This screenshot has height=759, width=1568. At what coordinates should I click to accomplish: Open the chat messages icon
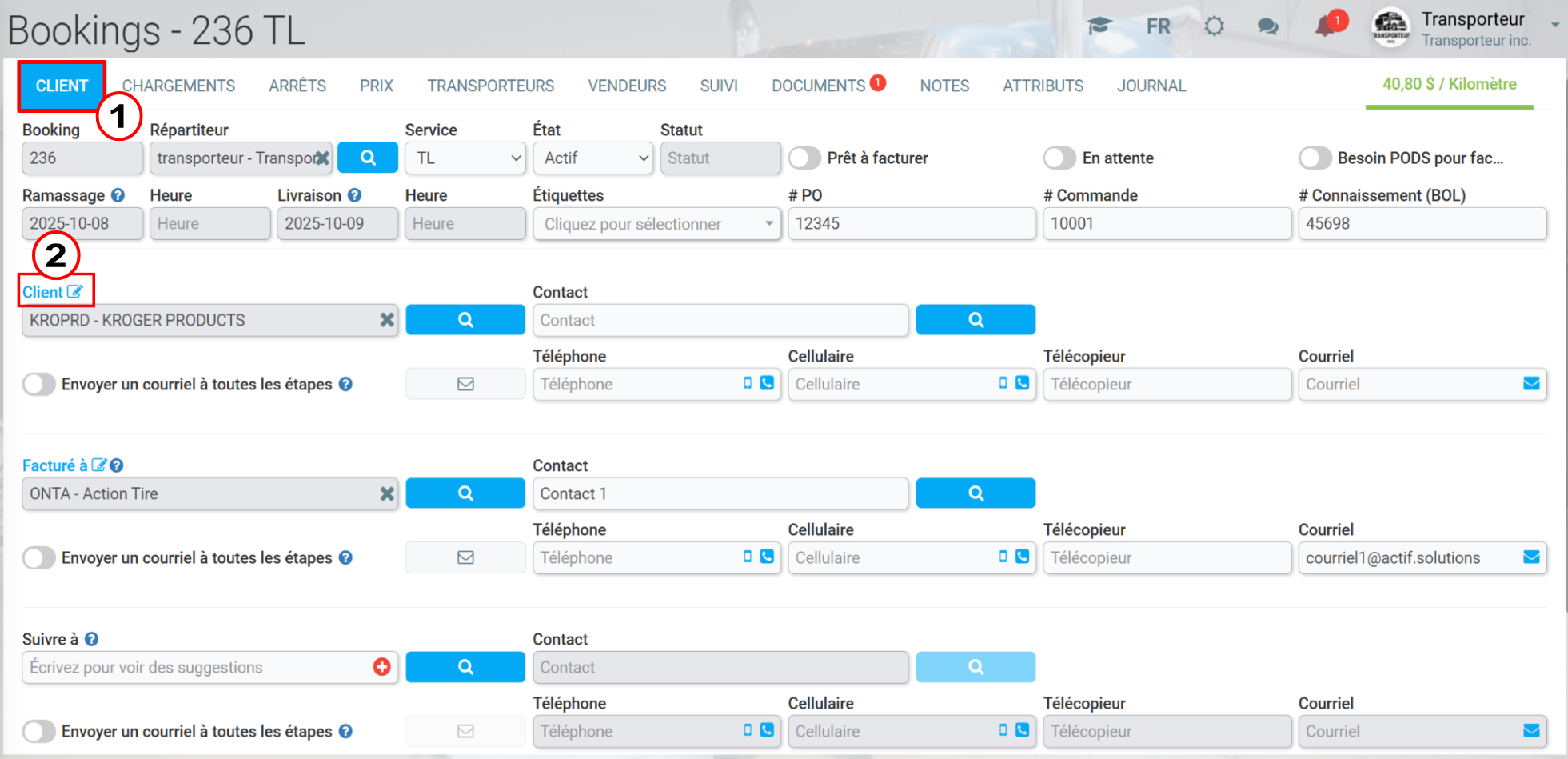tap(1267, 26)
